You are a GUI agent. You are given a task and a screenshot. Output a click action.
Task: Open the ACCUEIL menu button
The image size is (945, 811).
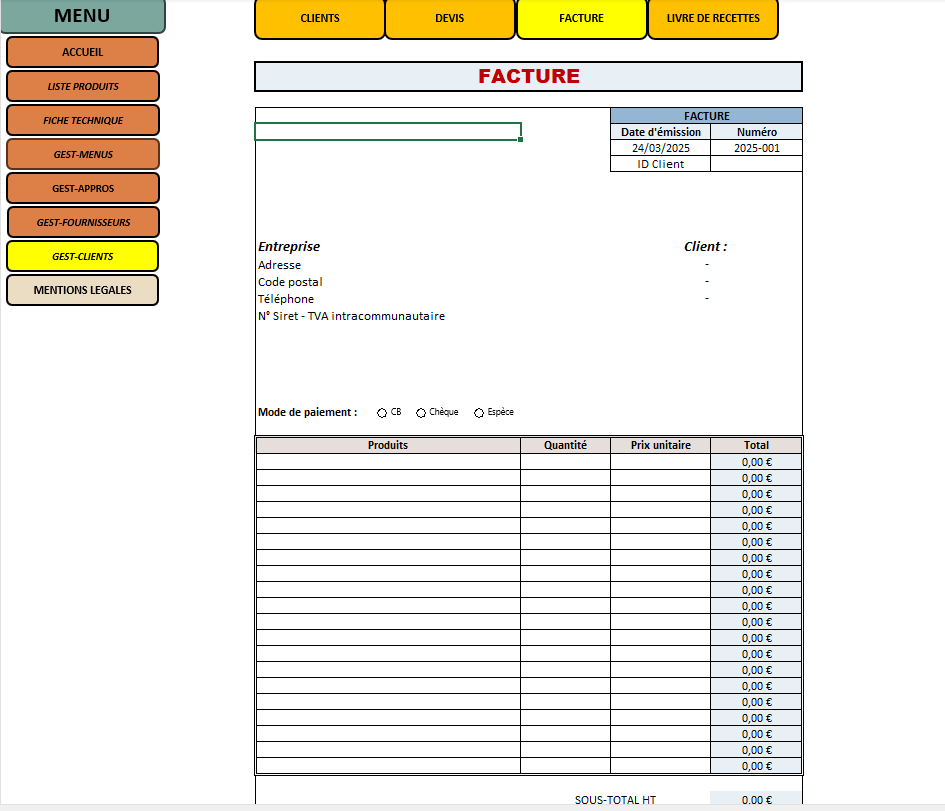pyautogui.click(x=83, y=52)
